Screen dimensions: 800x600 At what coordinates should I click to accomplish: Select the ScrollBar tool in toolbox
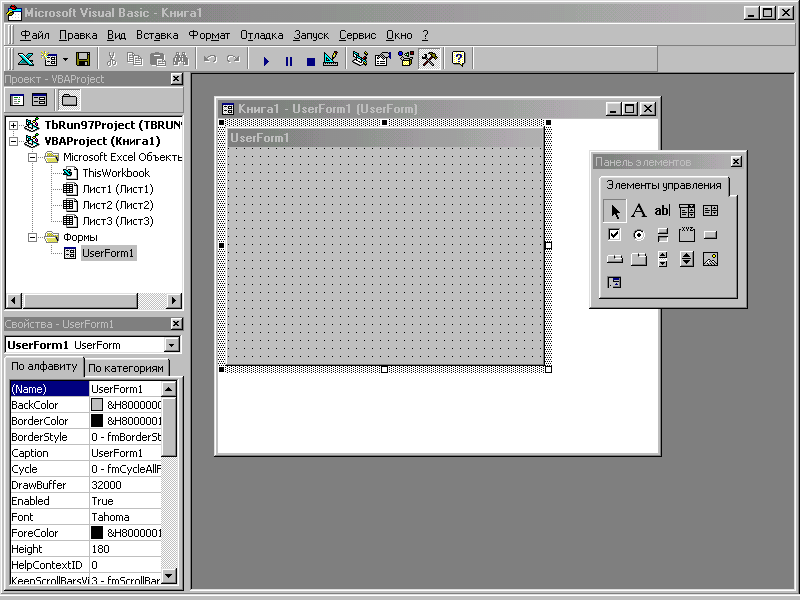pyautogui.click(x=662, y=259)
